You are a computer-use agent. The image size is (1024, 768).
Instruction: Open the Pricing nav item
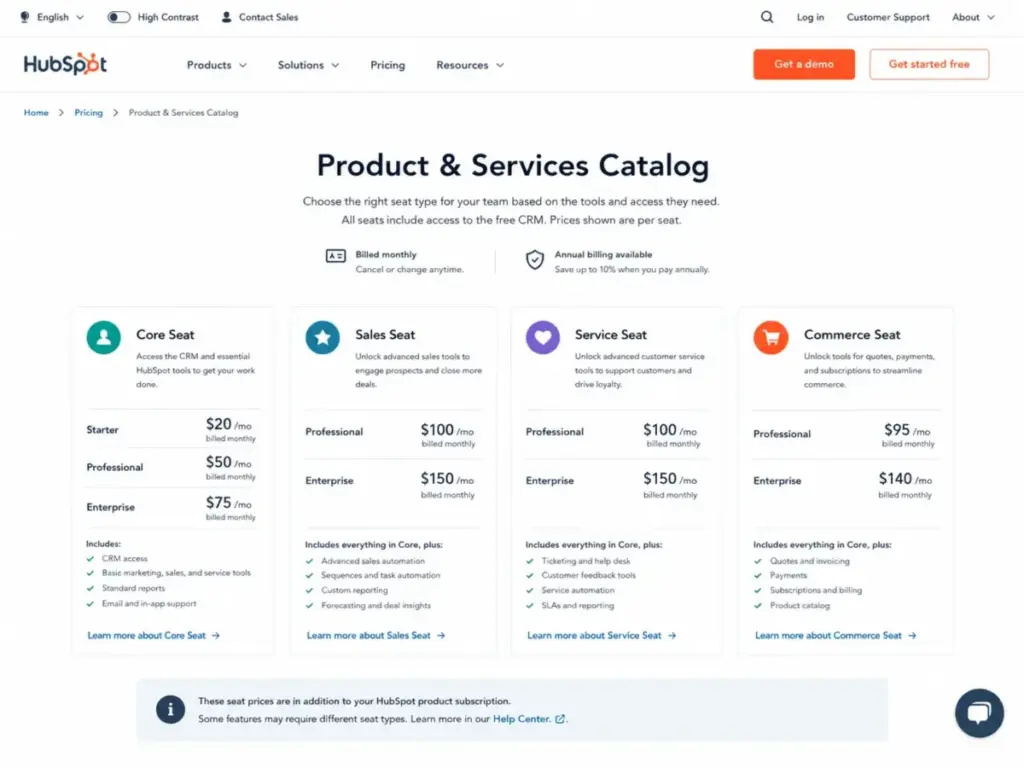(x=388, y=65)
